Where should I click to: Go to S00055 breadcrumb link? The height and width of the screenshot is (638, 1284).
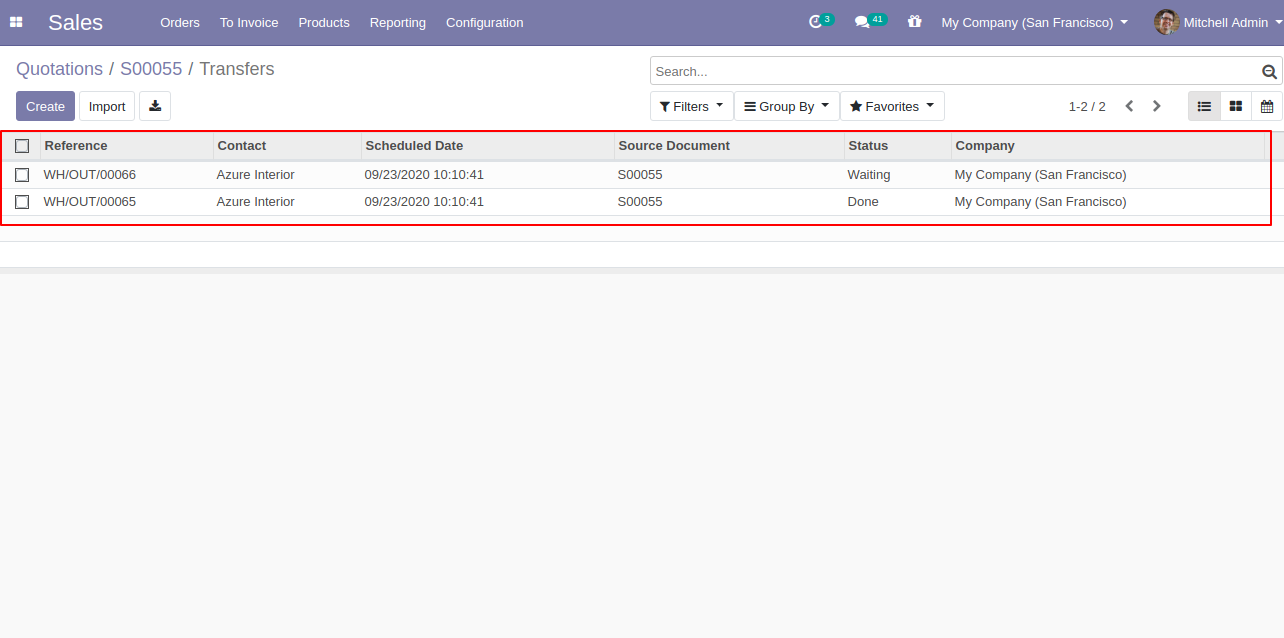point(151,69)
